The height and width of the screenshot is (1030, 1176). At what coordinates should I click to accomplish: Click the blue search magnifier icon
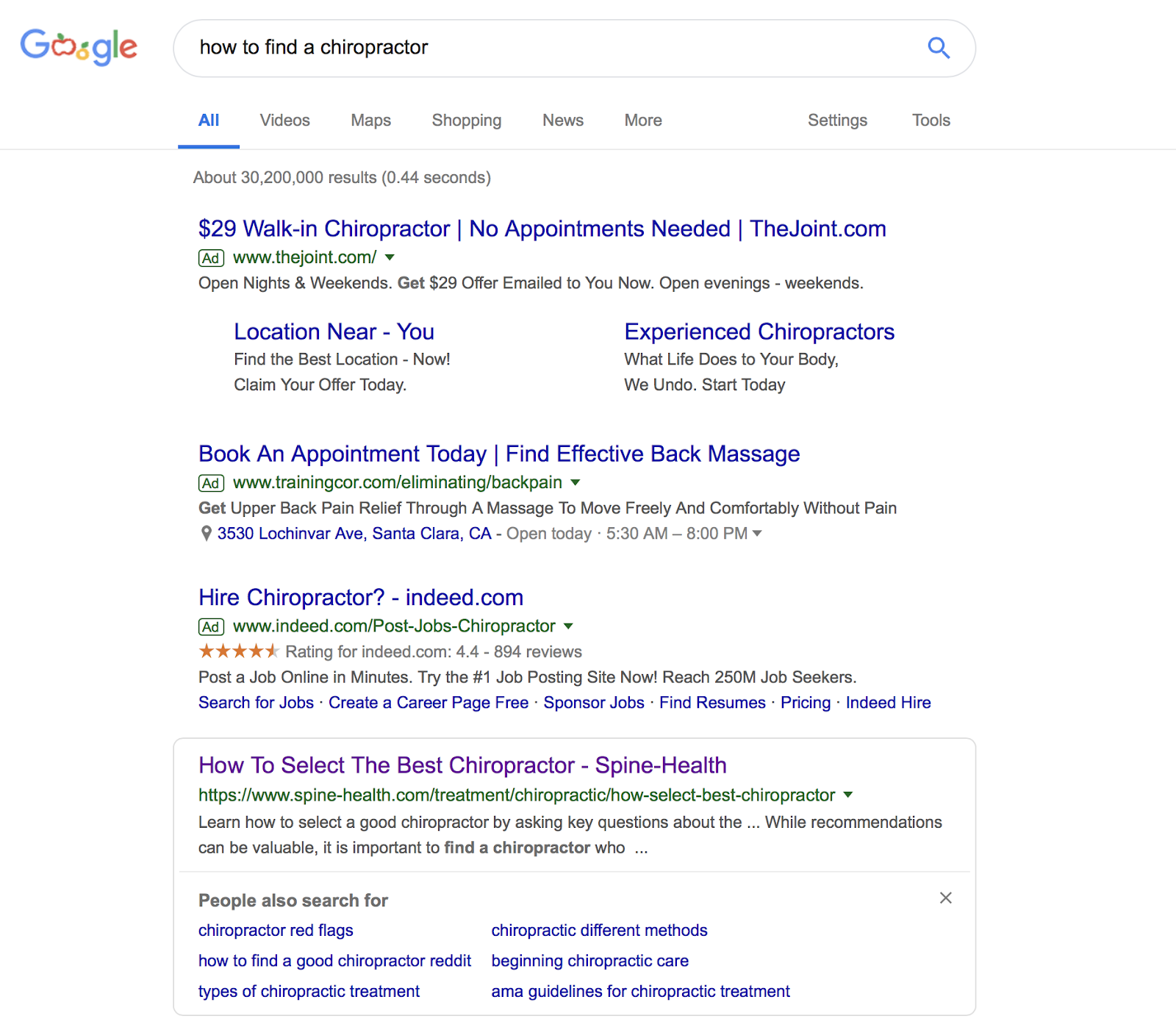pos(939,48)
